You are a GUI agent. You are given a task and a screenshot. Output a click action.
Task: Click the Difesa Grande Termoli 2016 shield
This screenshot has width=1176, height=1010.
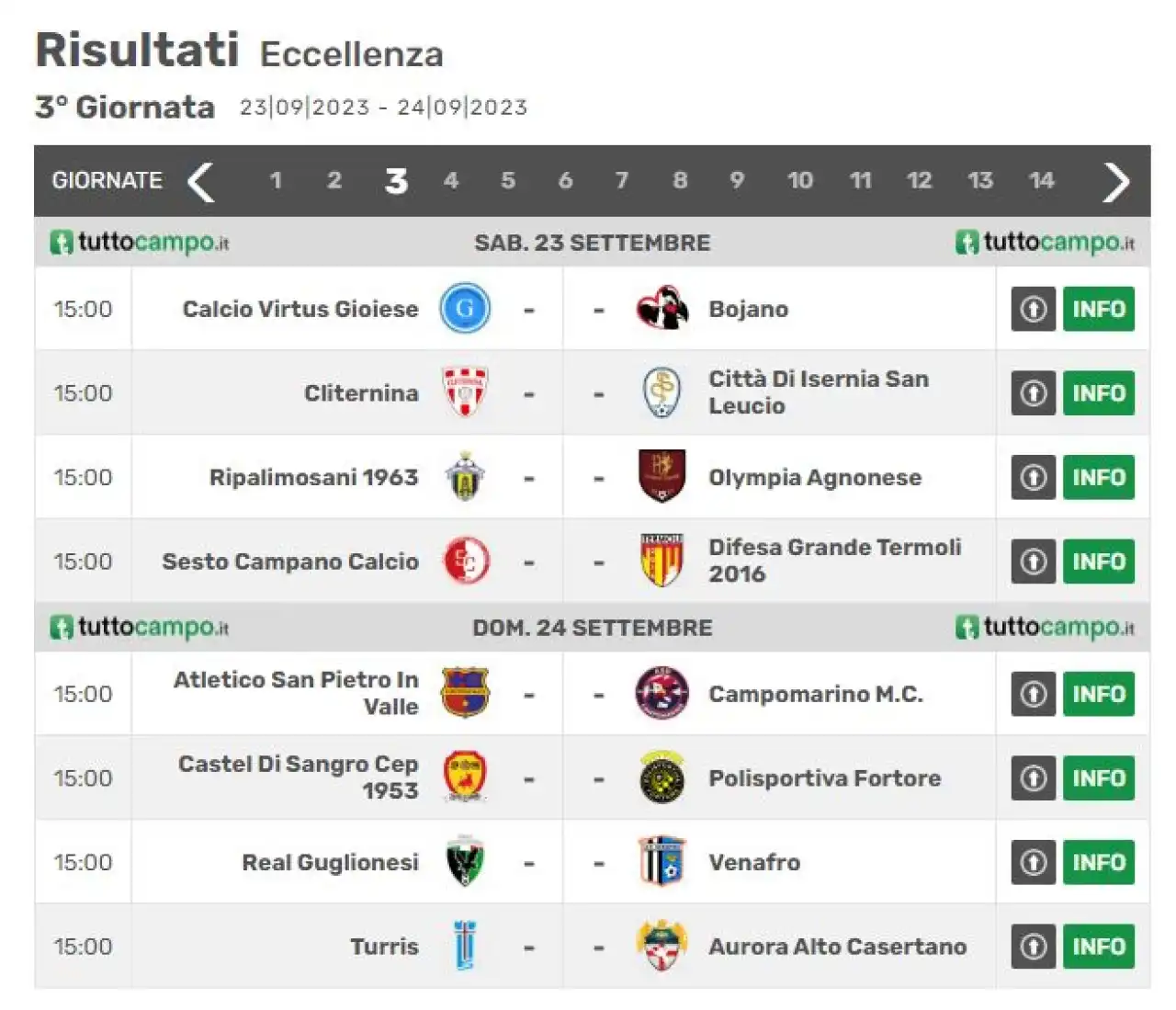661,561
